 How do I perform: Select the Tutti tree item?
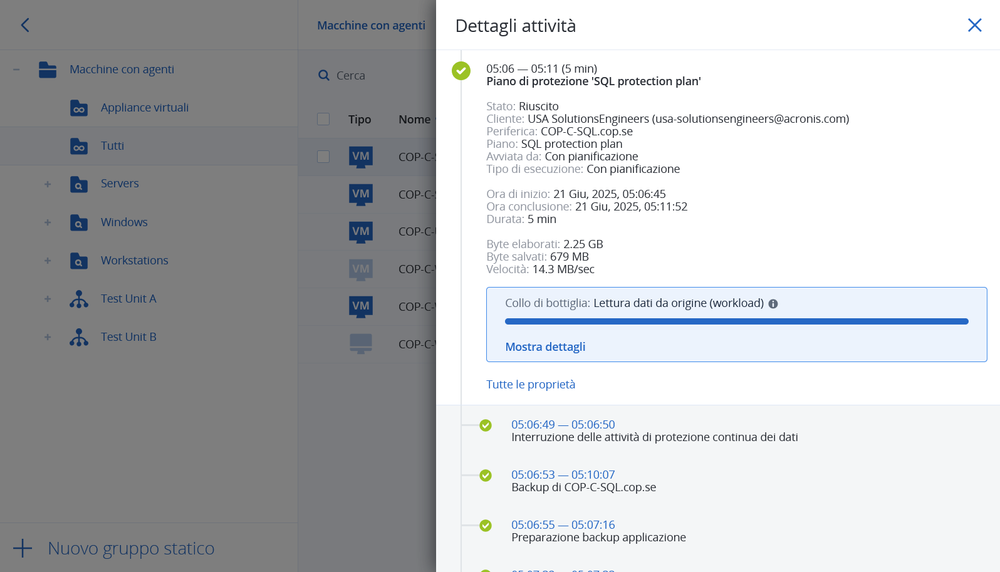(112, 146)
